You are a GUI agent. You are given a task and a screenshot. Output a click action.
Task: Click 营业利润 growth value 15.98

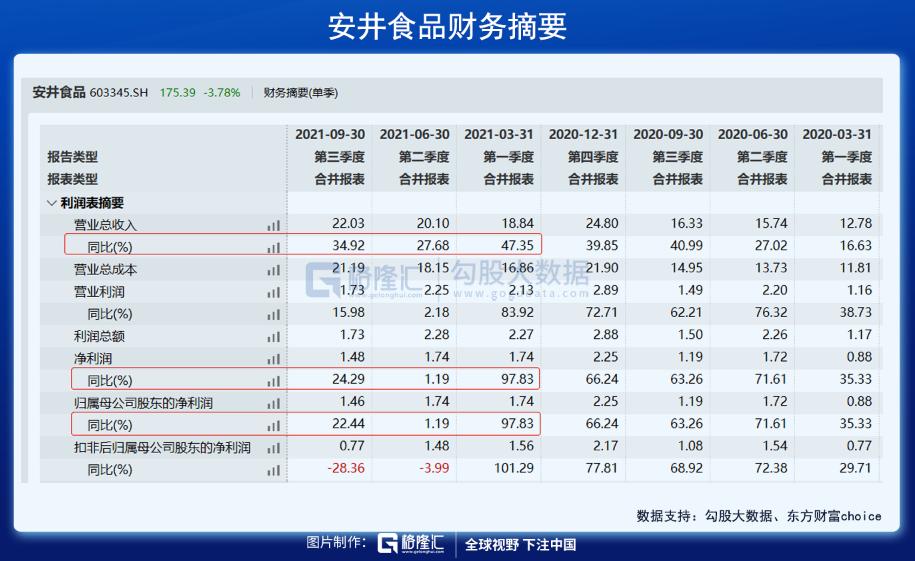pos(348,313)
